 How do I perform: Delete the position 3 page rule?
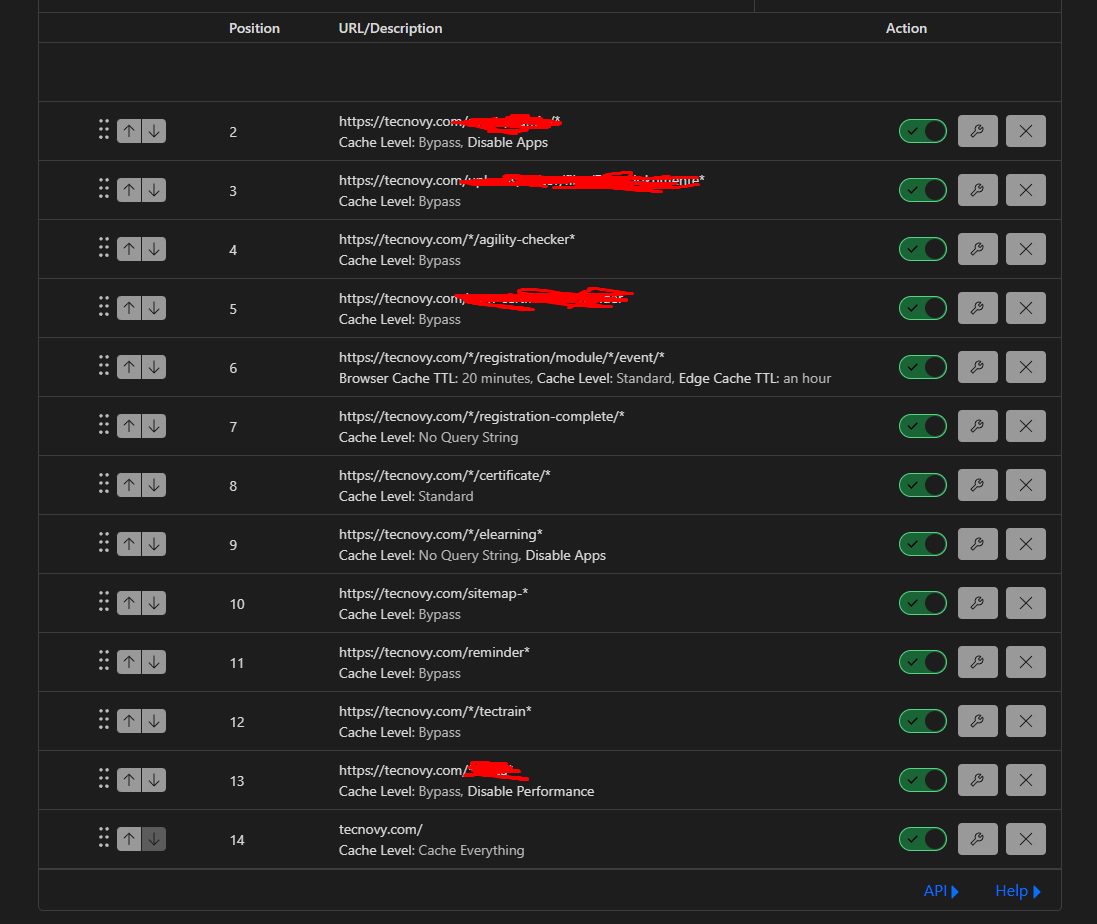click(x=1026, y=190)
